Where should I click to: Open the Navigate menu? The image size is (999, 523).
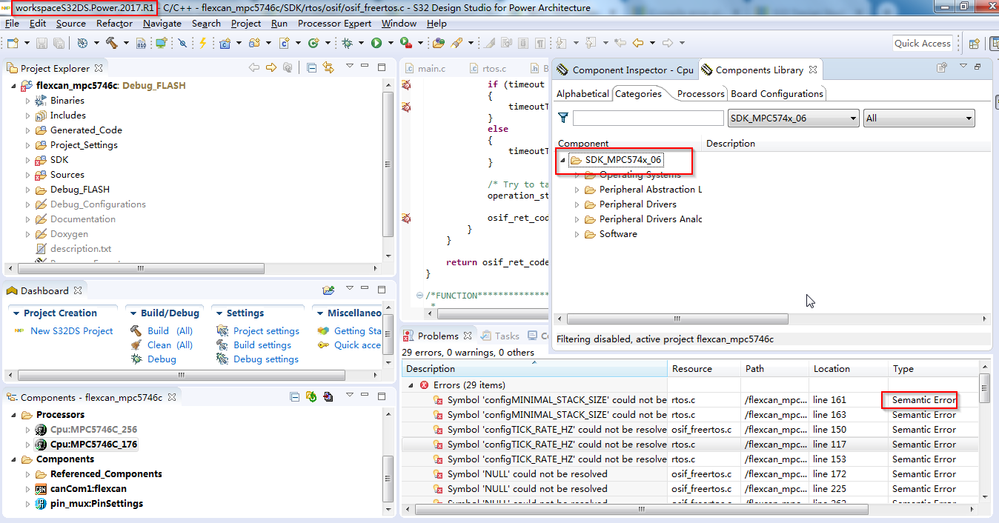tap(162, 24)
